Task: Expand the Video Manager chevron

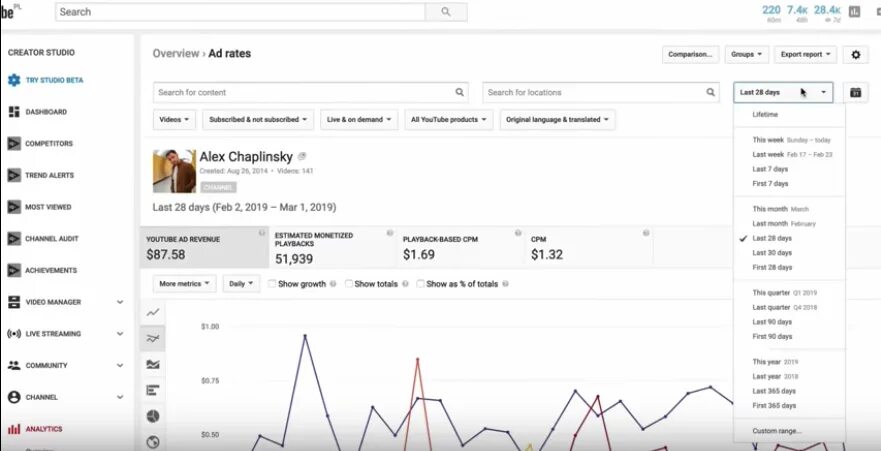Action: coord(120,302)
